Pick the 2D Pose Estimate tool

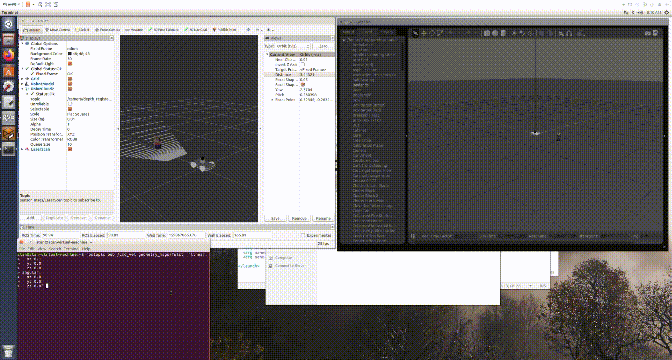pyautogui.click(x=164, y=30)
